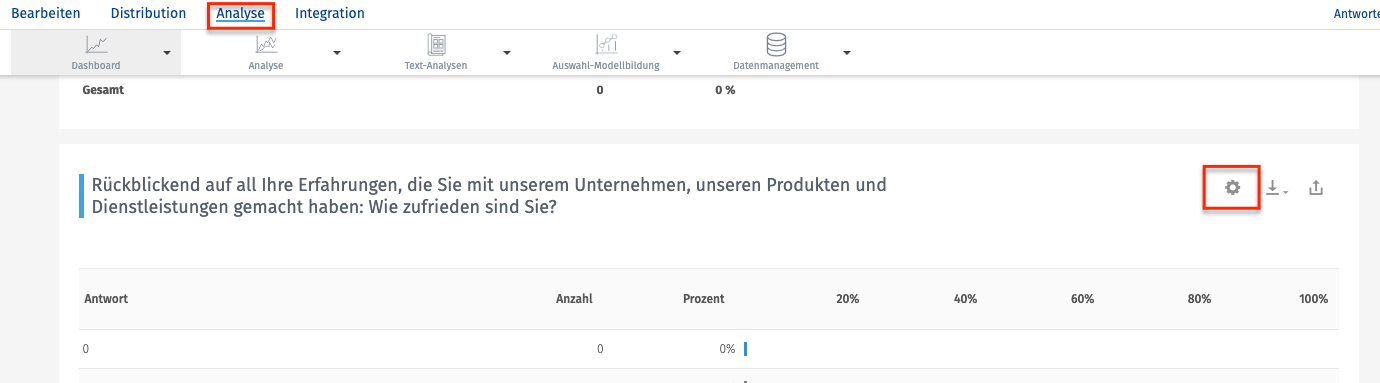Click the 100% axis label
1380x383 pixels.
pos(1313,299)
